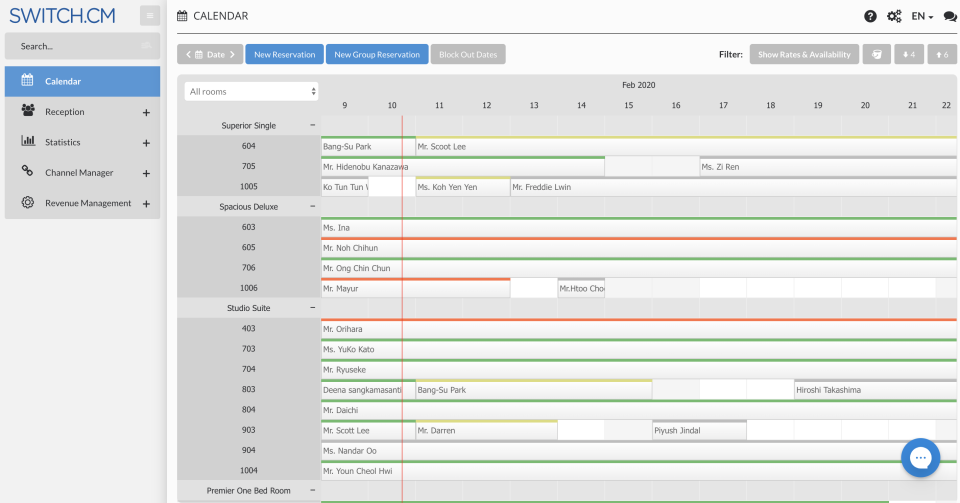Screen dimensions: 960x503
Task: Click the up arrow 6 filter button
Action: [942, 54]
